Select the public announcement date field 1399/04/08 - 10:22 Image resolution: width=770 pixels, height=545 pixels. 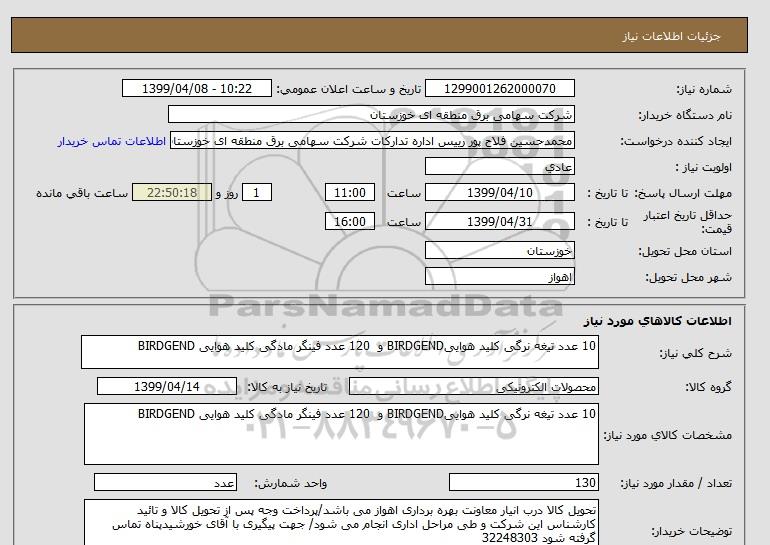[196, 89]
